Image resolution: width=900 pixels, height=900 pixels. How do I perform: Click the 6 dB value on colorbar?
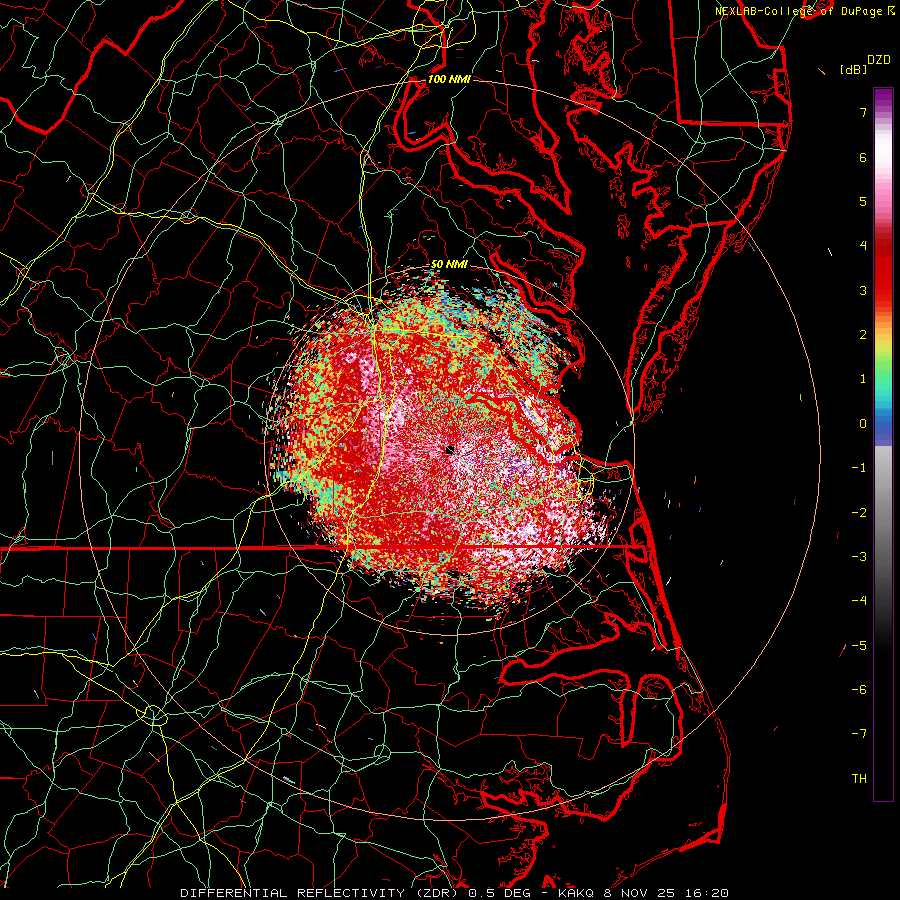coord(863,157)
